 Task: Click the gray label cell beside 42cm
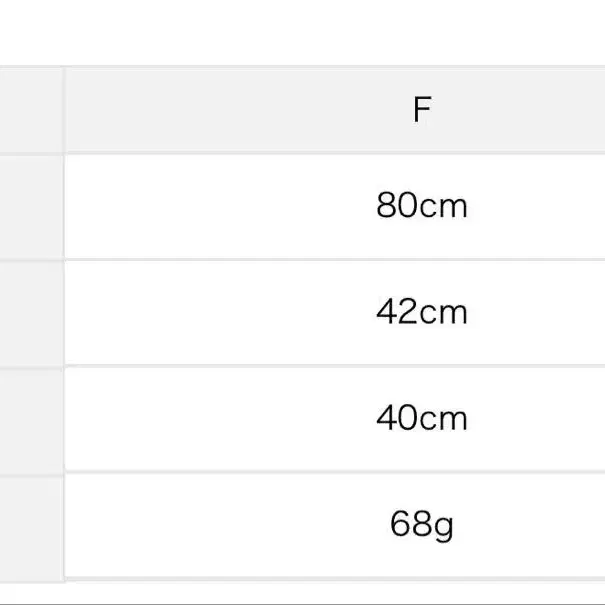pyautogui.click(x=30, y=312)
